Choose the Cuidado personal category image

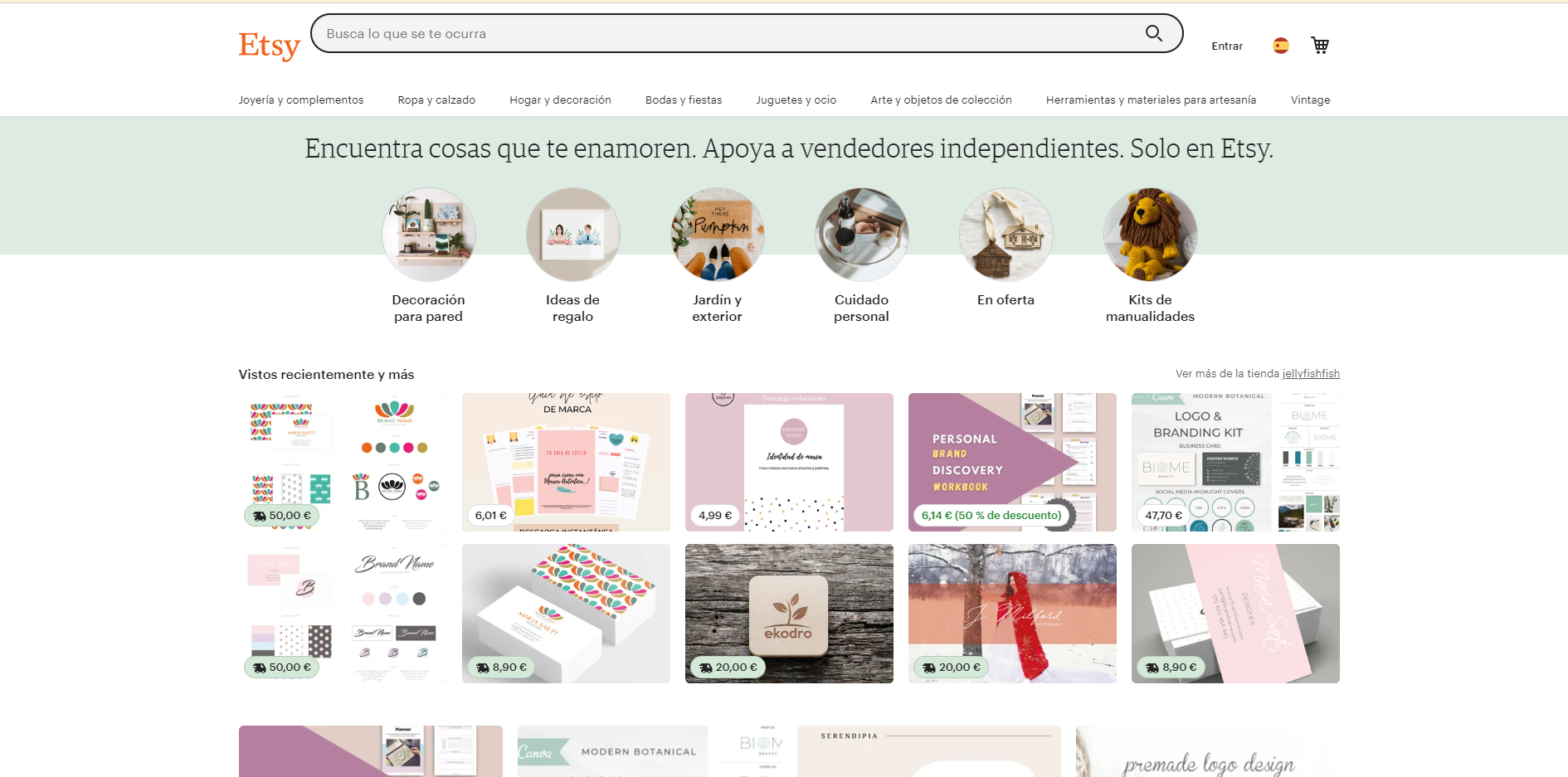(862, 236)
